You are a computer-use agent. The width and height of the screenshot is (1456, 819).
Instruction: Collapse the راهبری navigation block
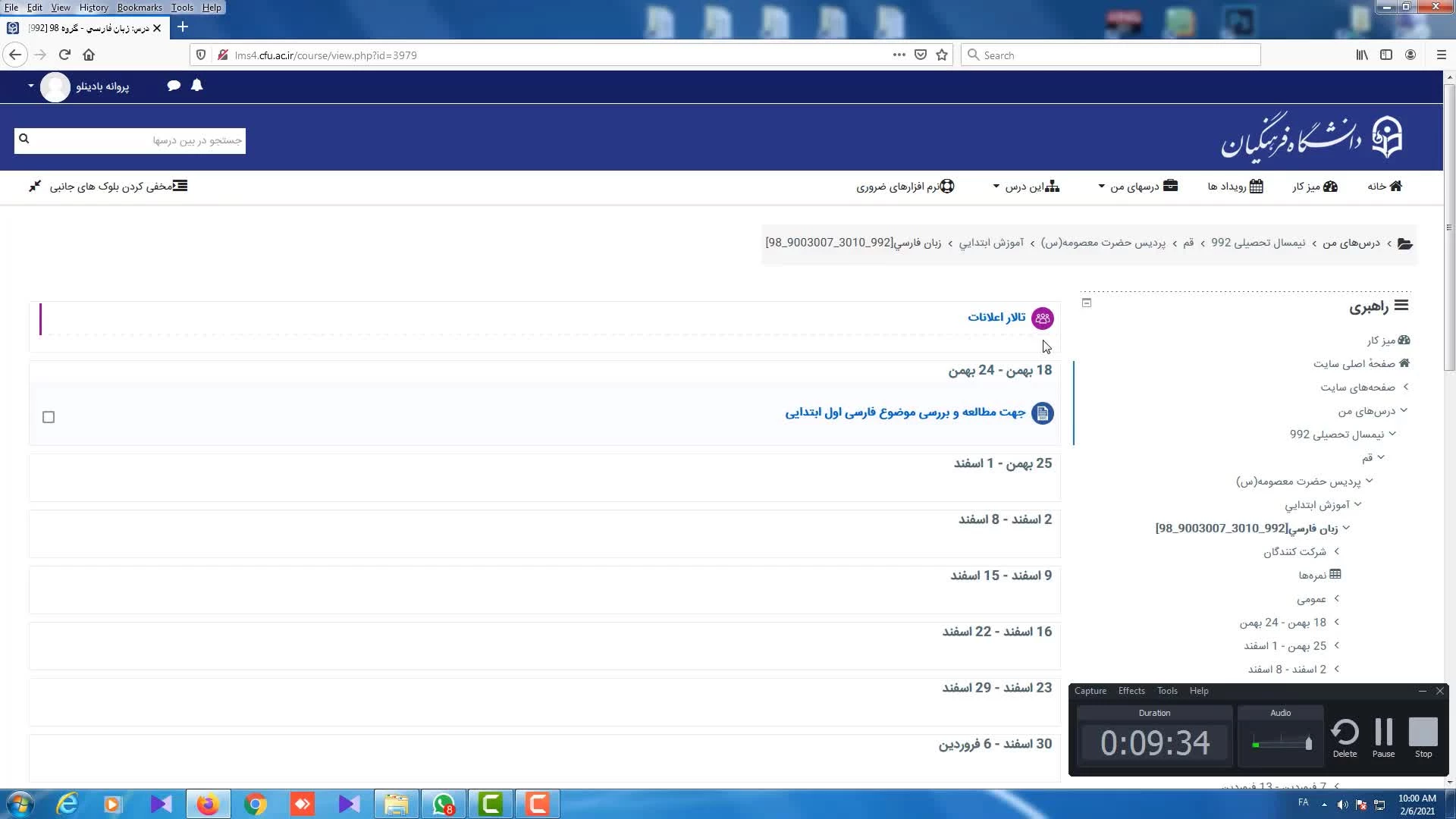point(1087,303)
